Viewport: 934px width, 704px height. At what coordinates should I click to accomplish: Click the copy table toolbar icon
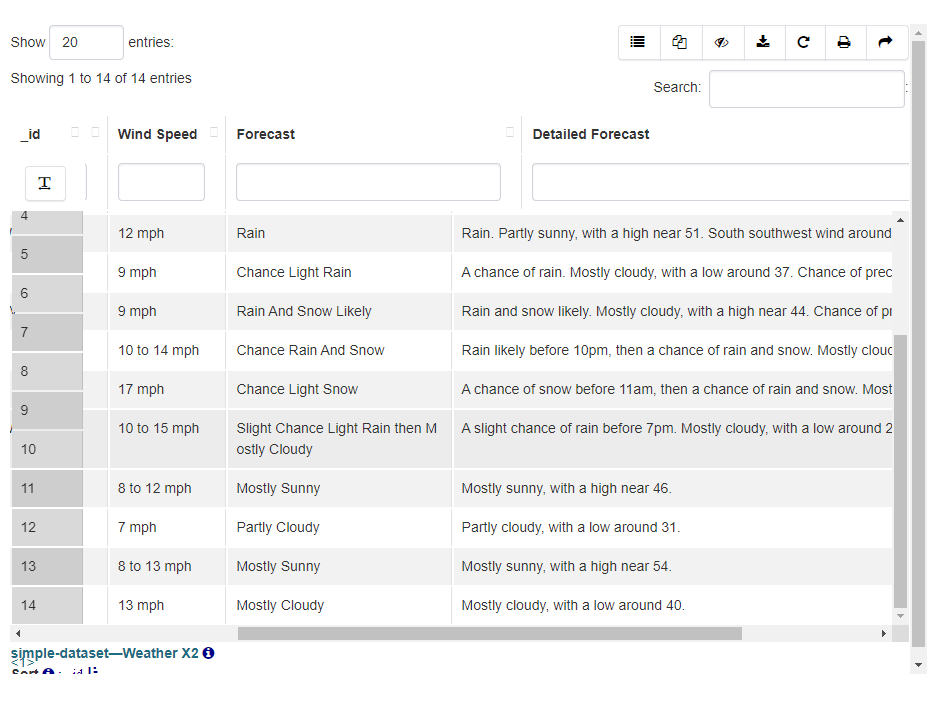coord(681,42)
